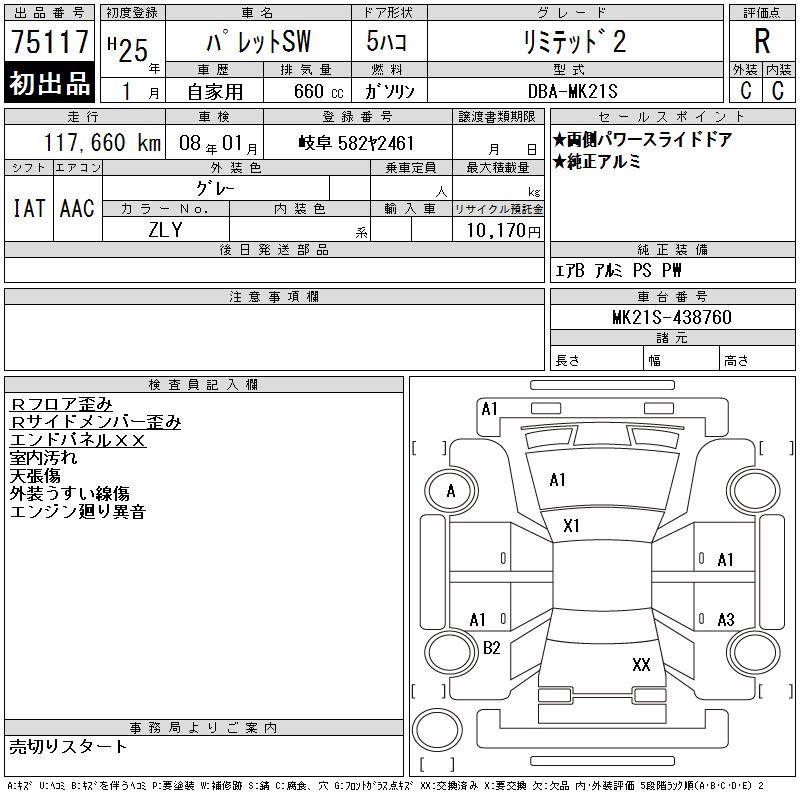This screenshot has height=800, width=800.
Task: Click the 高さ dimension cell
Action: point(757,359)
